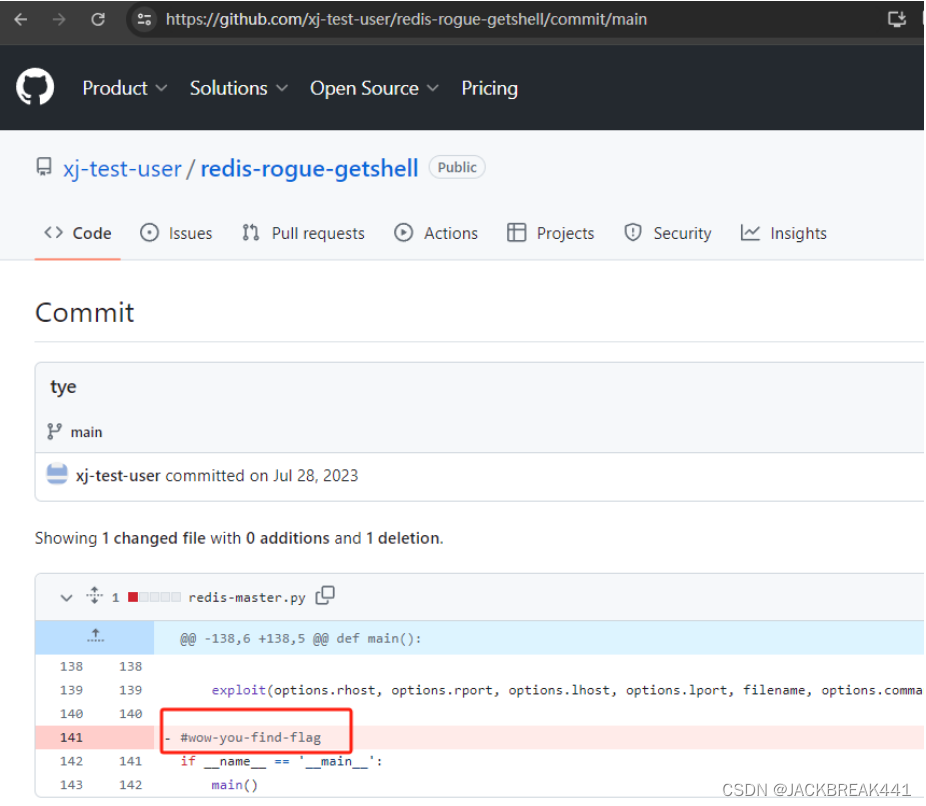Expand all lines icon in redis-master.py header

pyautogui.click(x=94, y=596)
